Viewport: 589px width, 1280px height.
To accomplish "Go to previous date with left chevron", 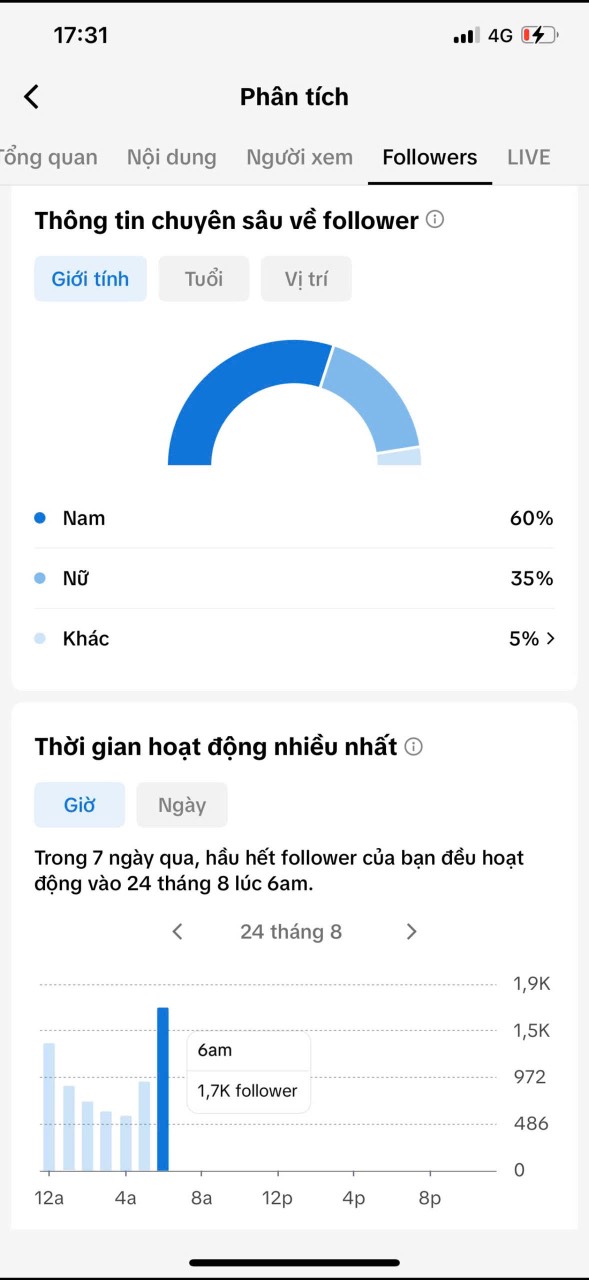I will coord(178,932).
